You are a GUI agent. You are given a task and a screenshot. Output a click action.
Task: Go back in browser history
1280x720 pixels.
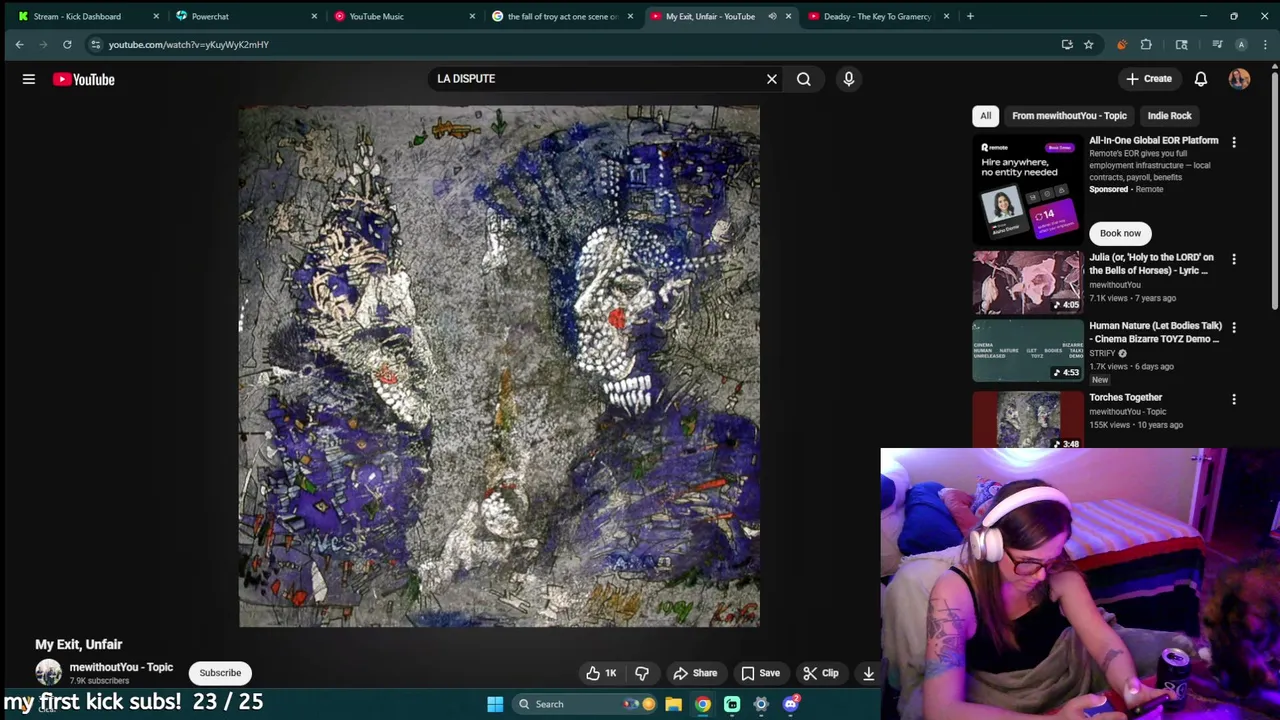pos(19,44)
